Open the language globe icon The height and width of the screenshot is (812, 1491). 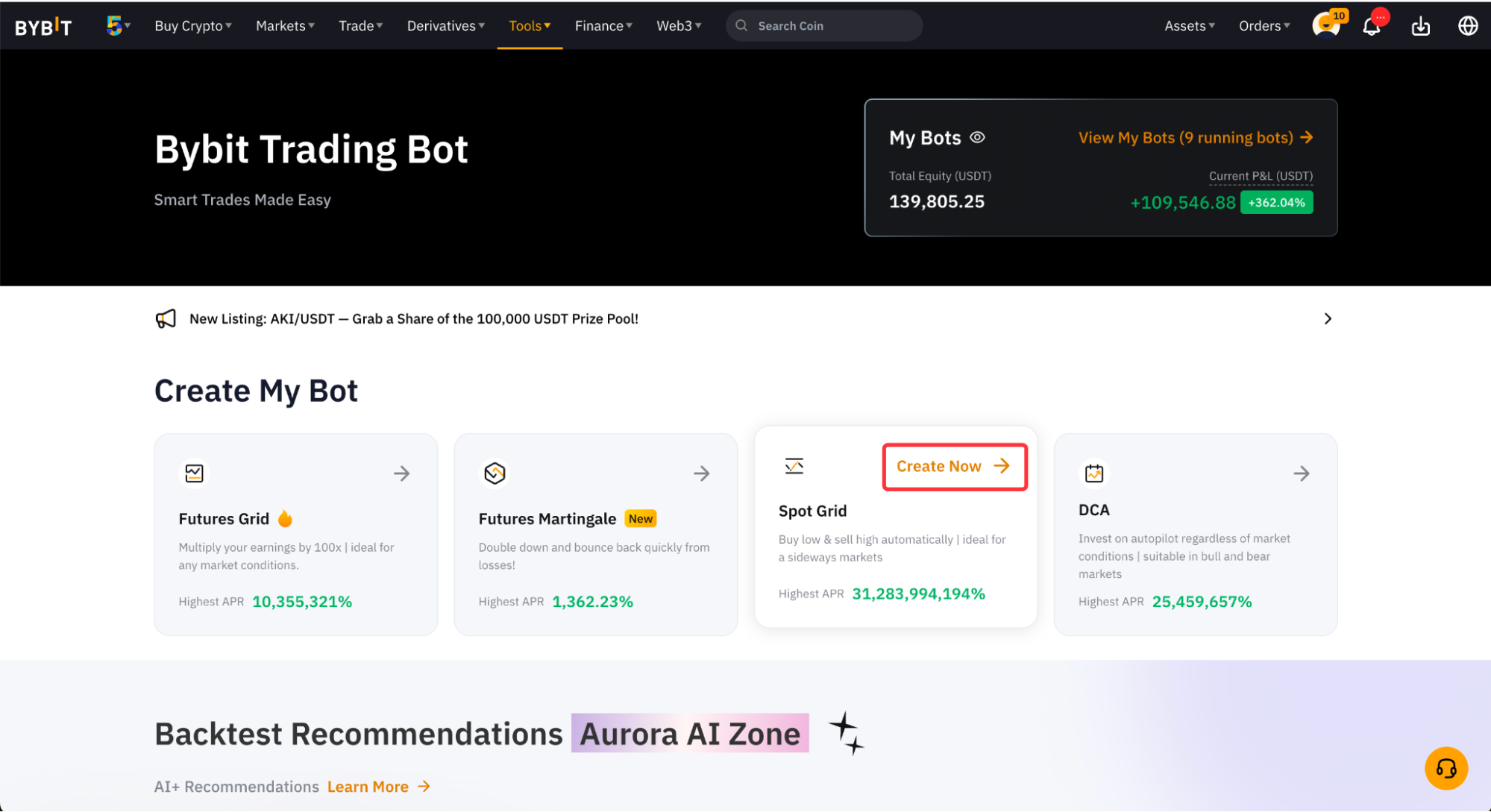[1467, 26]
